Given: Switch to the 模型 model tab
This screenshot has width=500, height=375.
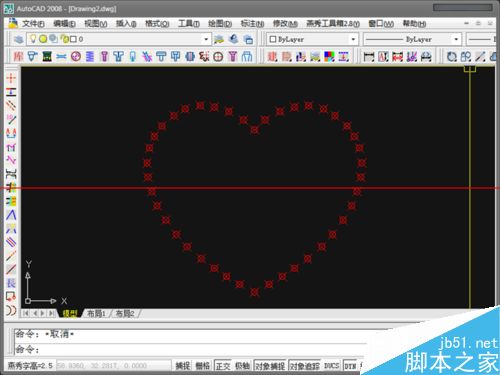Looking at the screenshot, I should pos(70,313).
